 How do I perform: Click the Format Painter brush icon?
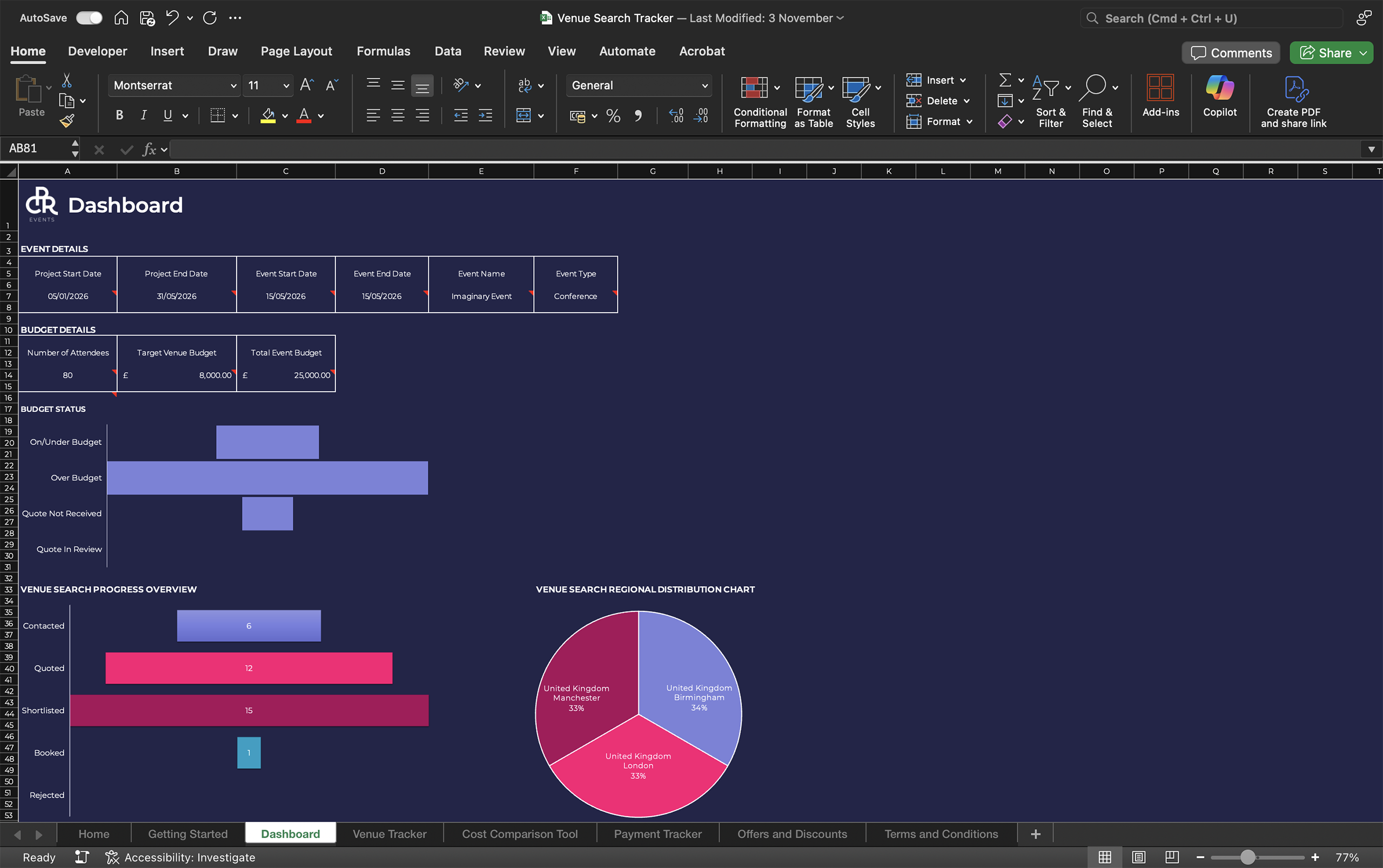click(67, 120)
